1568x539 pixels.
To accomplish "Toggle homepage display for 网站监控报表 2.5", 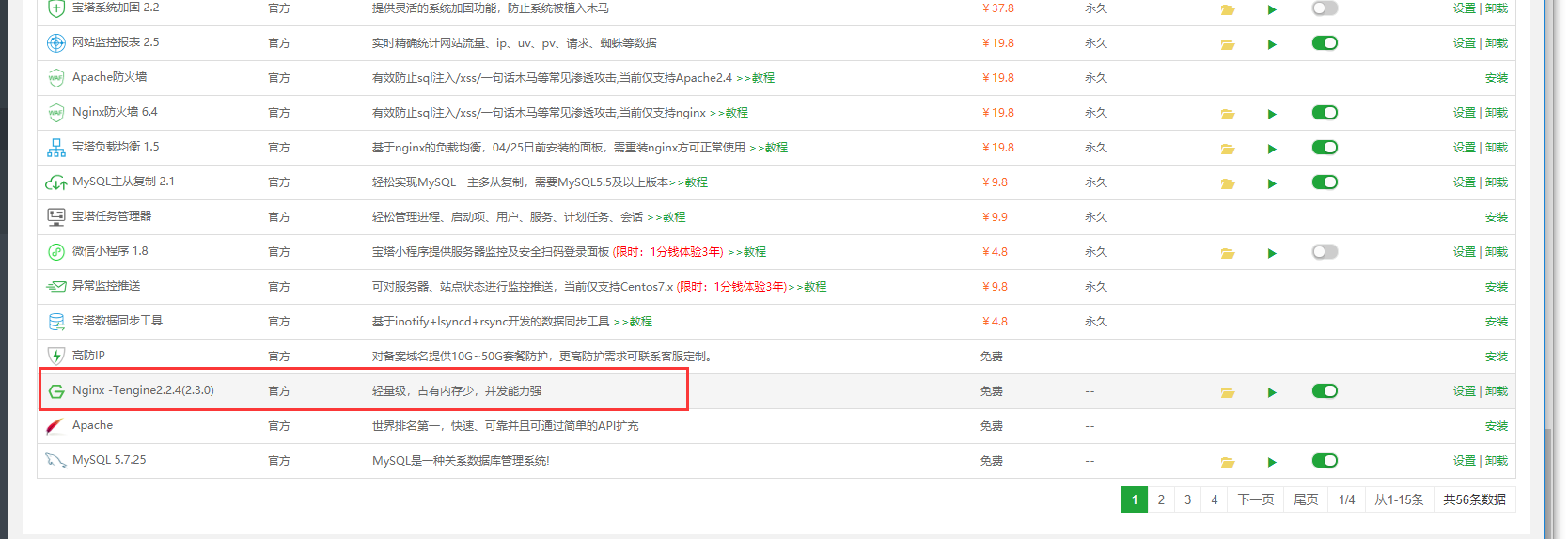I will 1325,42.
